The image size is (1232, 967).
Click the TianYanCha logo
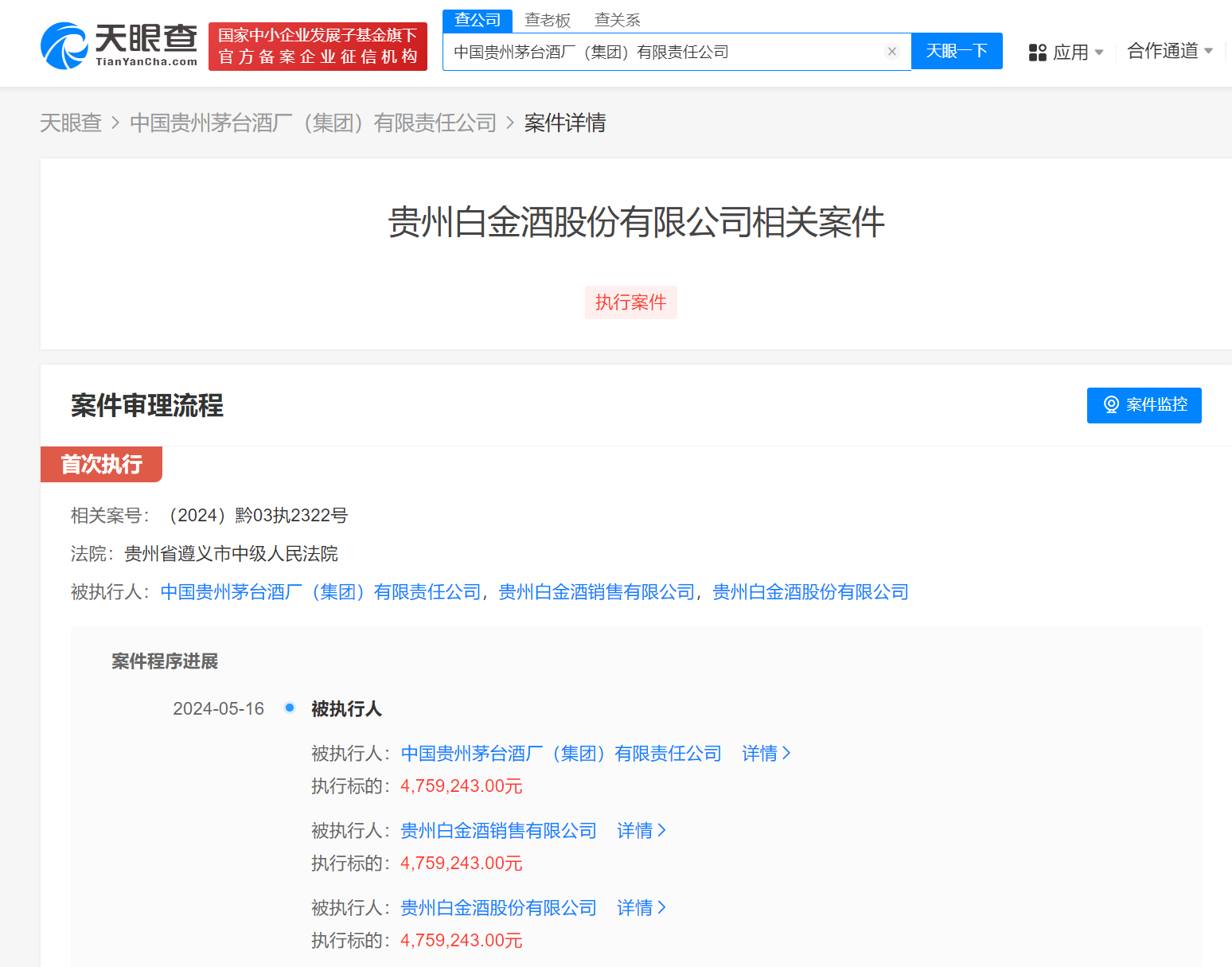pyautogui.click(x=119, y=45)
